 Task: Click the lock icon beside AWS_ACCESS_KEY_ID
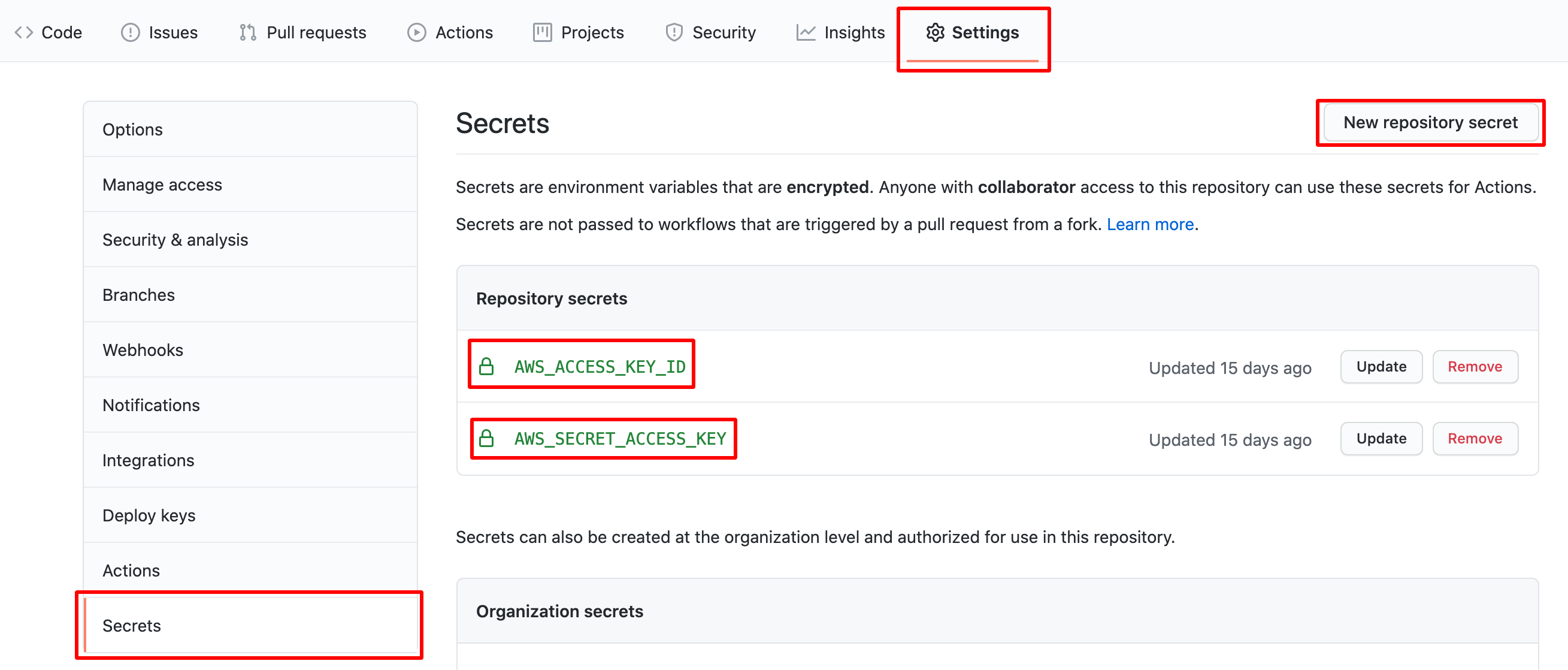click(x=488, y=366)
